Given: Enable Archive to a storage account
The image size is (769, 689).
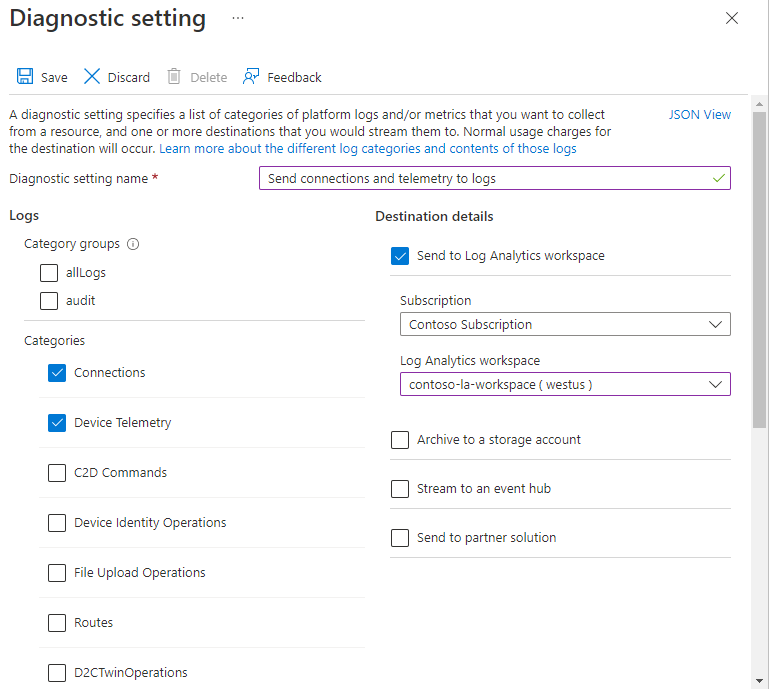Looking at the screenshot, I should [400, 440].
